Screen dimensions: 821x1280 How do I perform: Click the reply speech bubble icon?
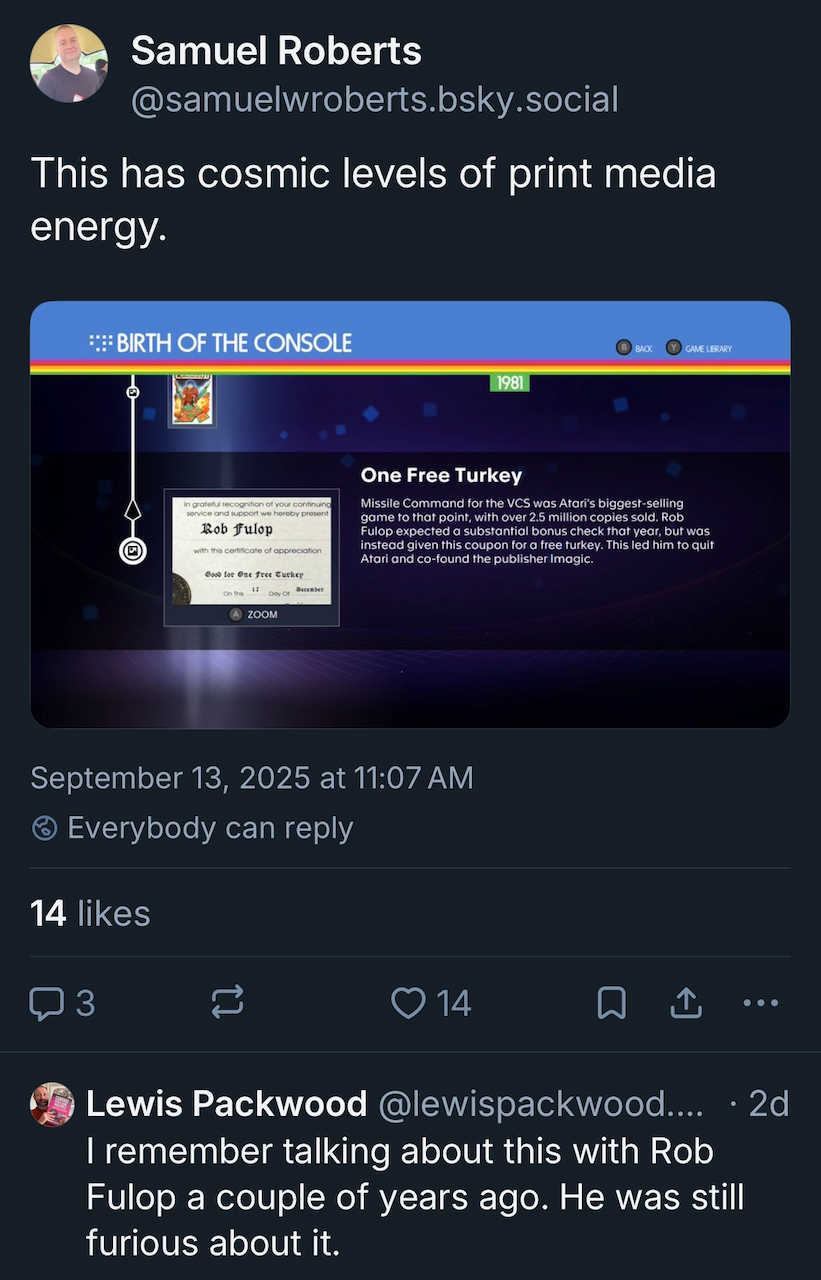[46, 1003]
